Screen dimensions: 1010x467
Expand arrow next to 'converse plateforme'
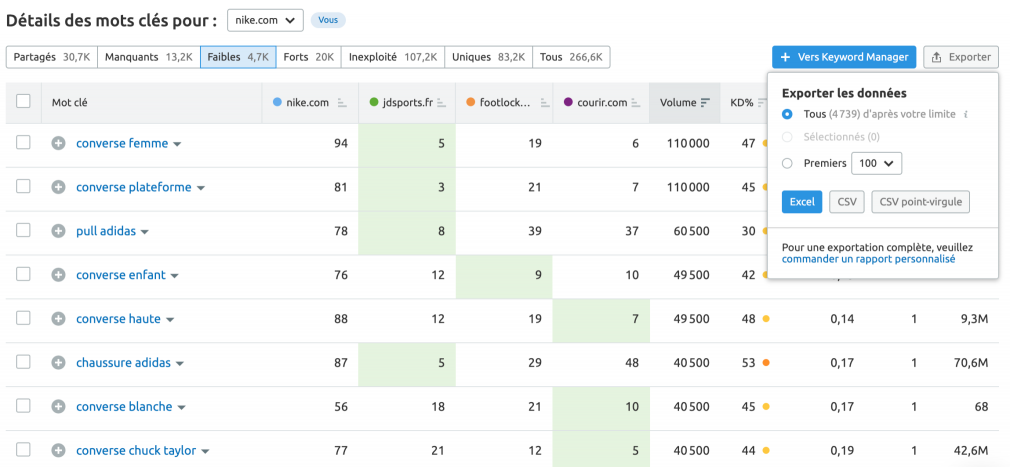[x=201, y=188]
